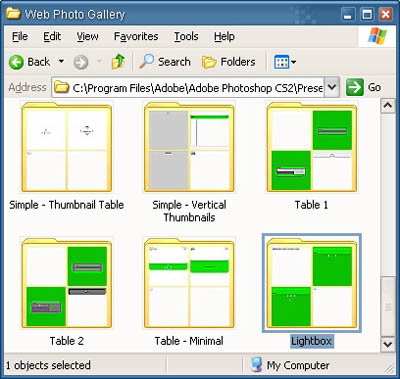400x379 pixels.
Task: Open the Views dropdown arrow
Action: tap(293, 62)
